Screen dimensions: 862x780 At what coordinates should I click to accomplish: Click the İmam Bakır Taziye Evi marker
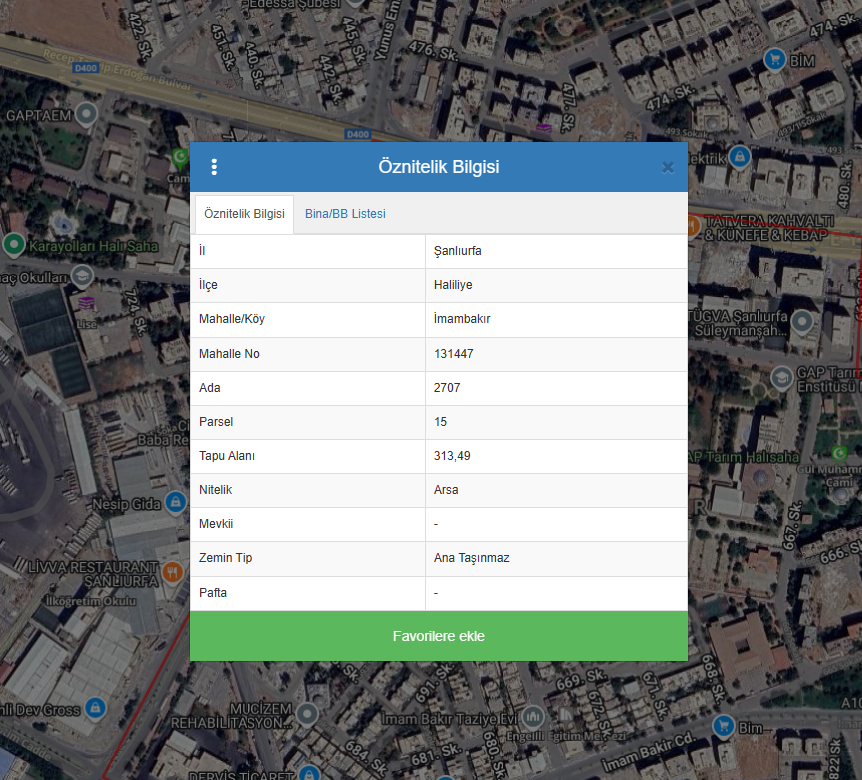point(533,717)
